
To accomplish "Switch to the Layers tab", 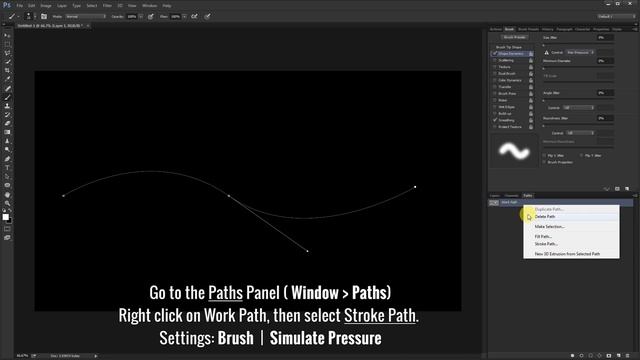I will 495,196.
